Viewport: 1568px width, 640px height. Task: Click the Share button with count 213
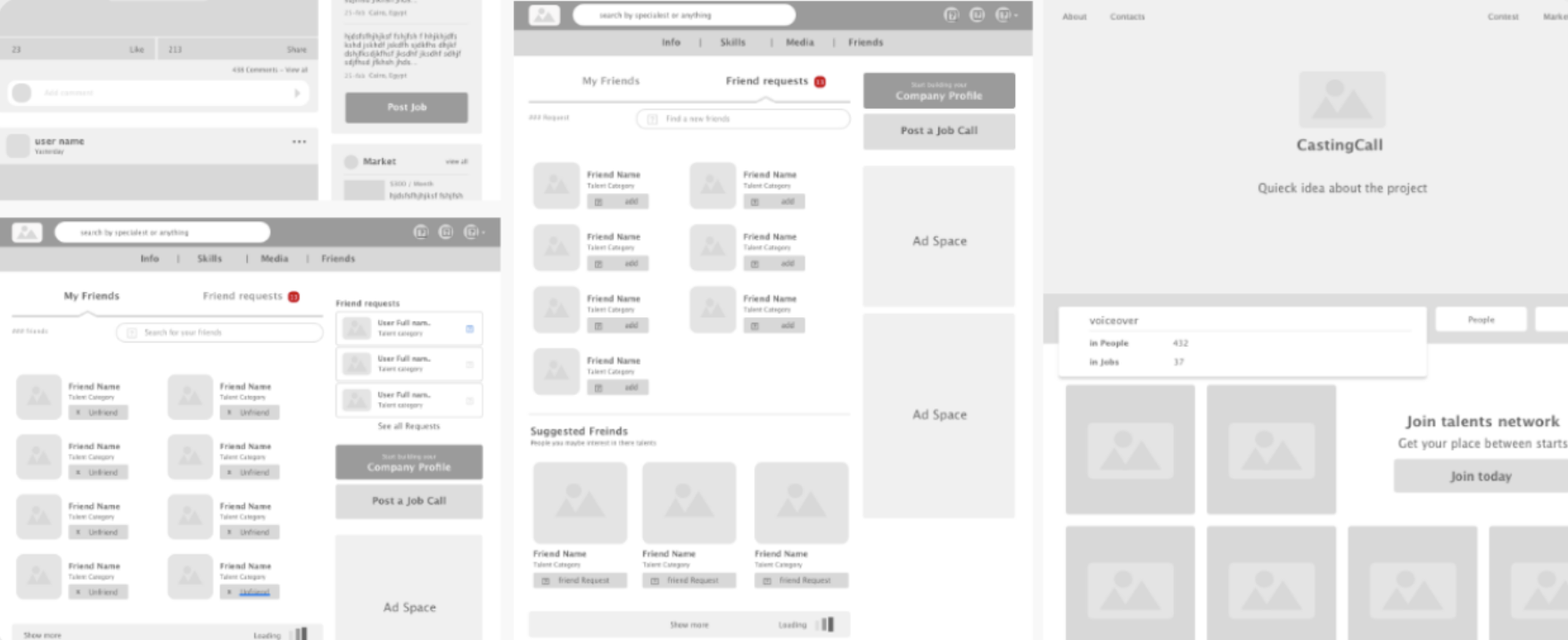(x=238, y=49)
